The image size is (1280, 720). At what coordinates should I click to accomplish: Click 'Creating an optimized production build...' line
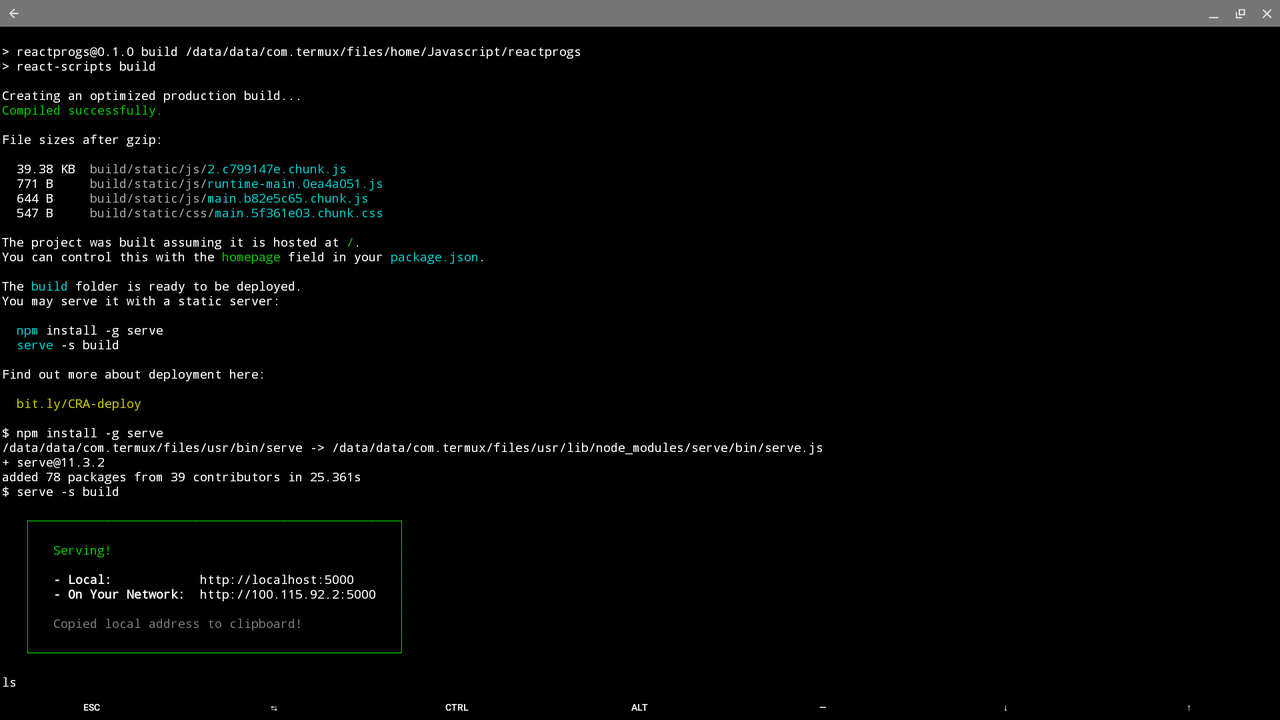(x=151, y=96)
